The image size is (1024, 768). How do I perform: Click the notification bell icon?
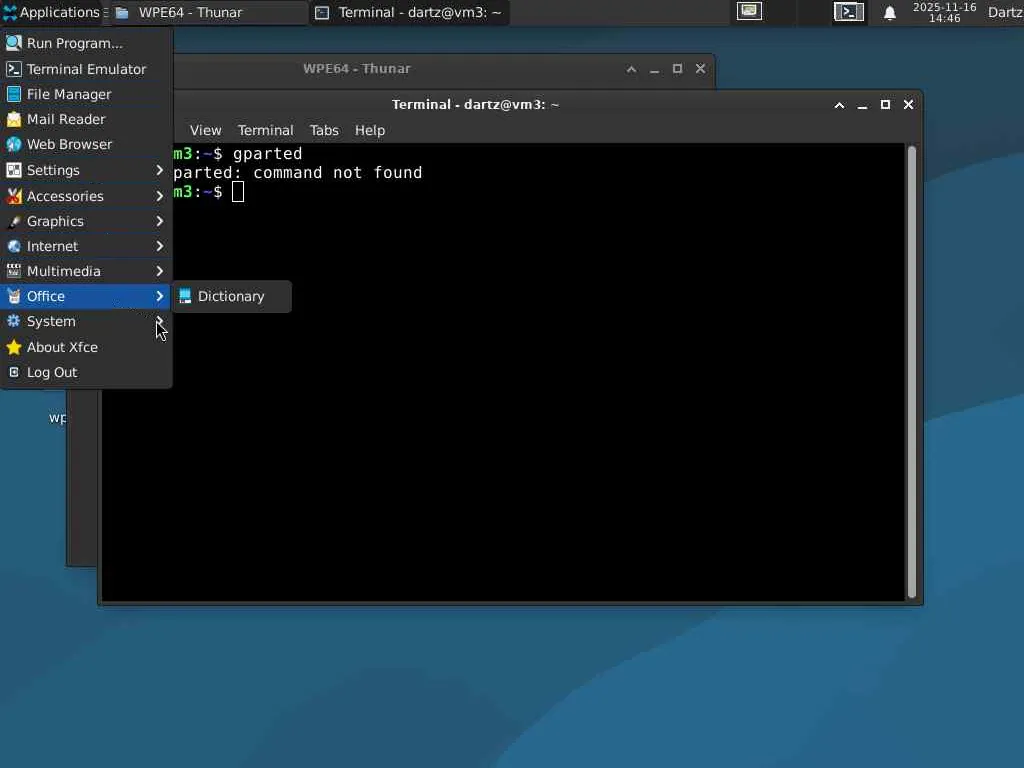coord(889,13)
